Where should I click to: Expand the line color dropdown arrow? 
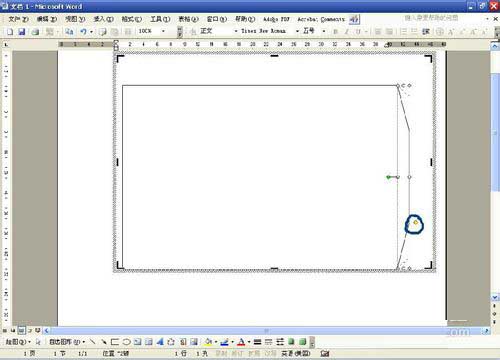coord(232,342)
